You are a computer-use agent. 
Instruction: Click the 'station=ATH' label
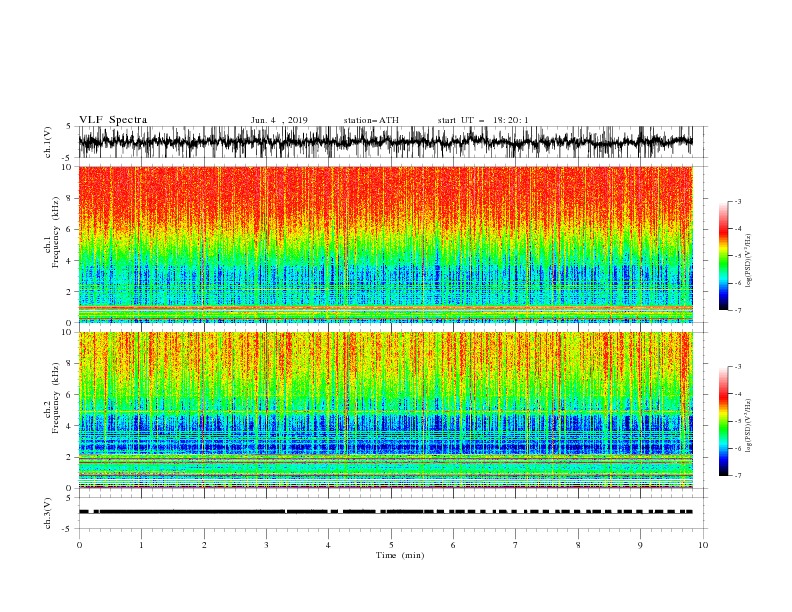tap(371, 120)
